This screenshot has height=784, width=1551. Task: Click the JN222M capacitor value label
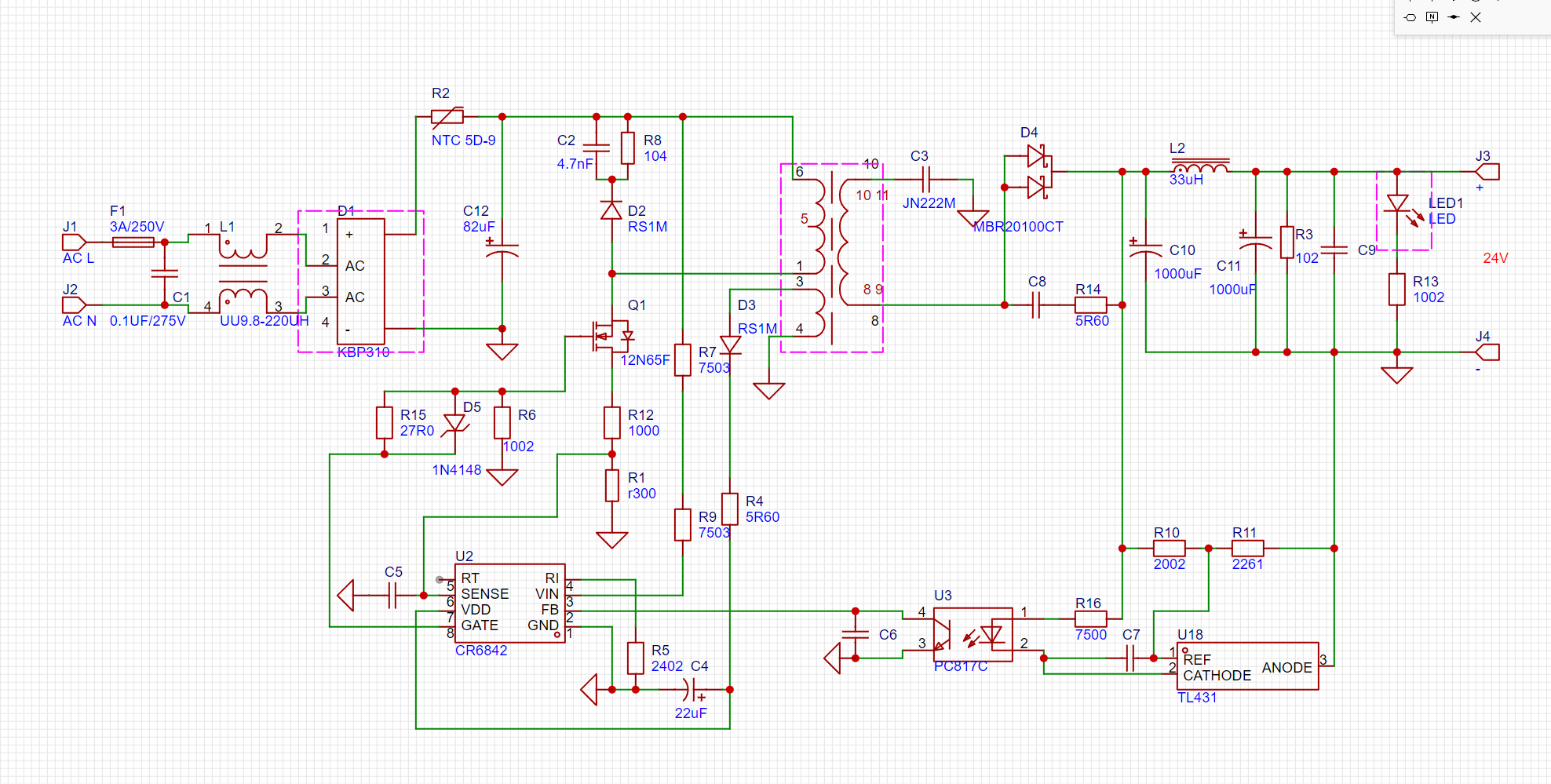(x=929, y=203)
